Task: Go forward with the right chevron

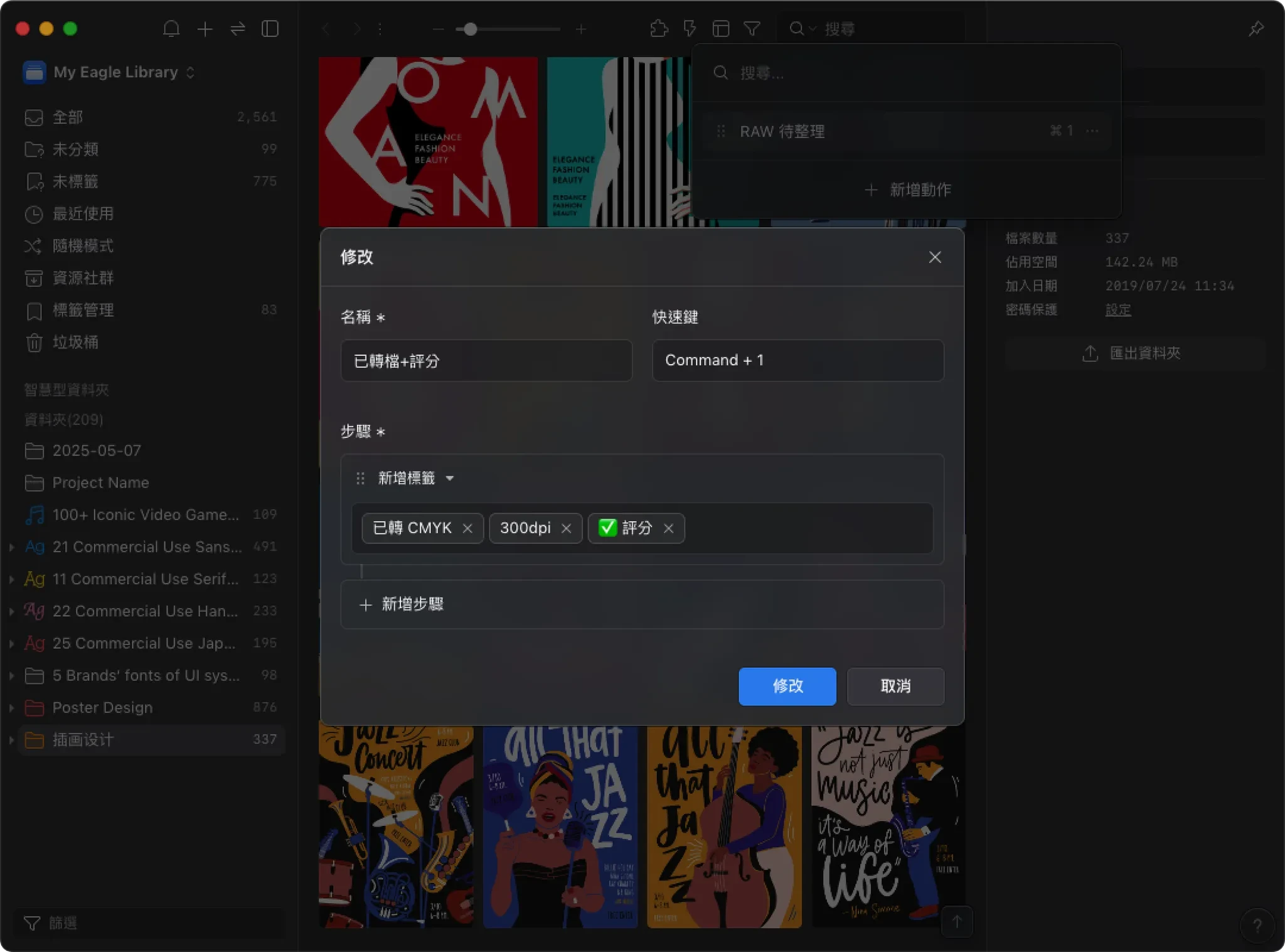Action: click(356, 29)
